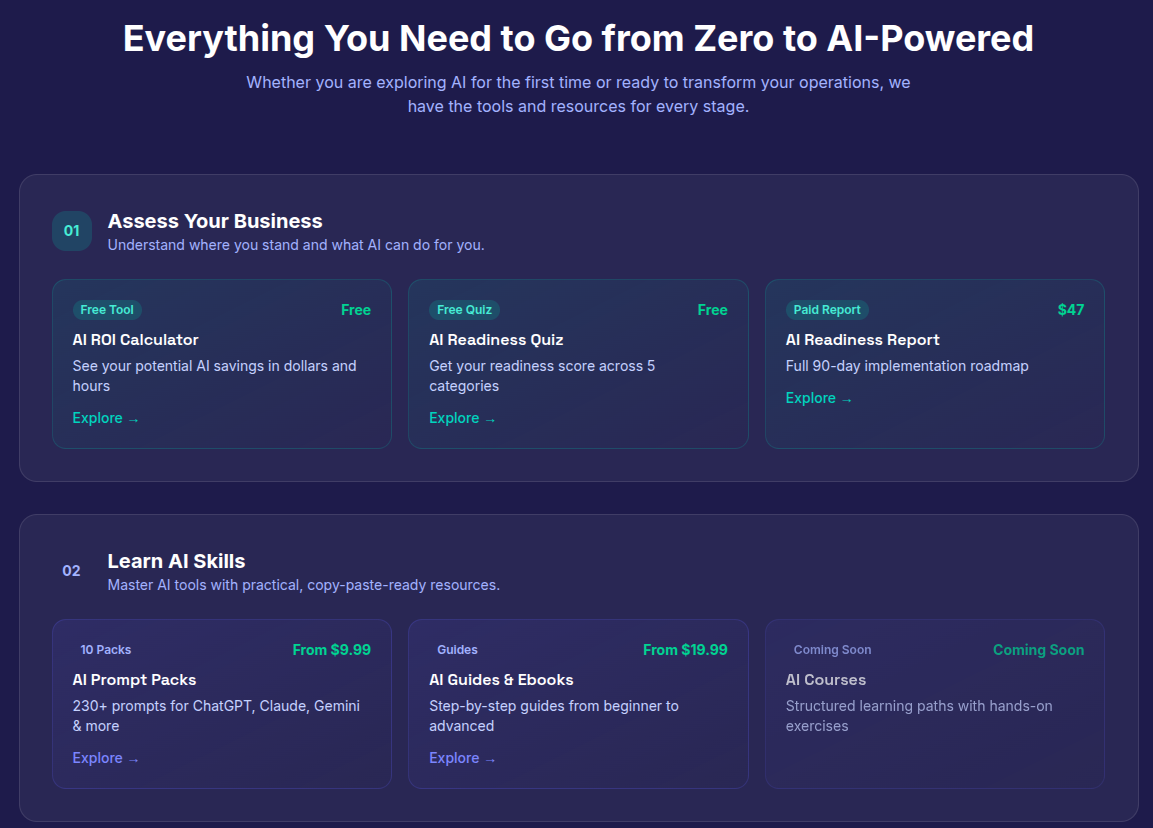Viewport: 1153px width, 828px height.
Task: Open the AI ROI Calculator card title
Action: [x=135, y=340]
